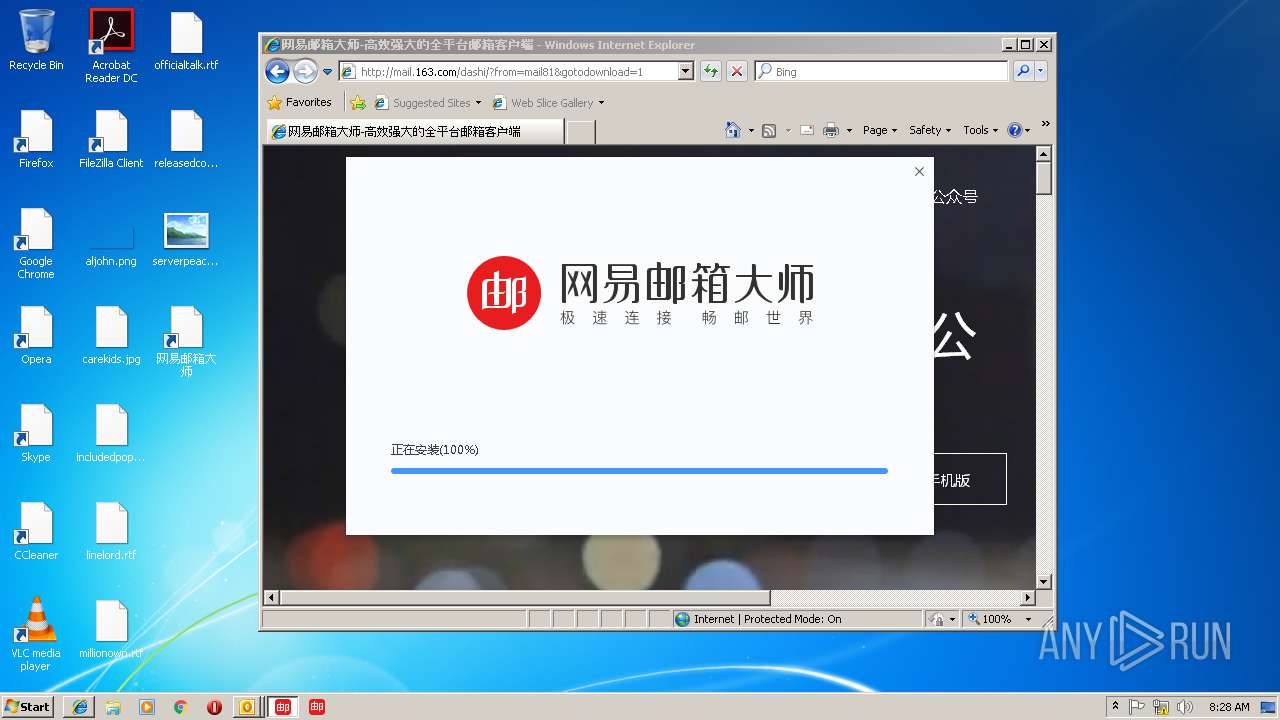Screen dimensions: 1280x720
Task: Click Internet Explorer taskbar icon
Action: (x=79, y=707)
